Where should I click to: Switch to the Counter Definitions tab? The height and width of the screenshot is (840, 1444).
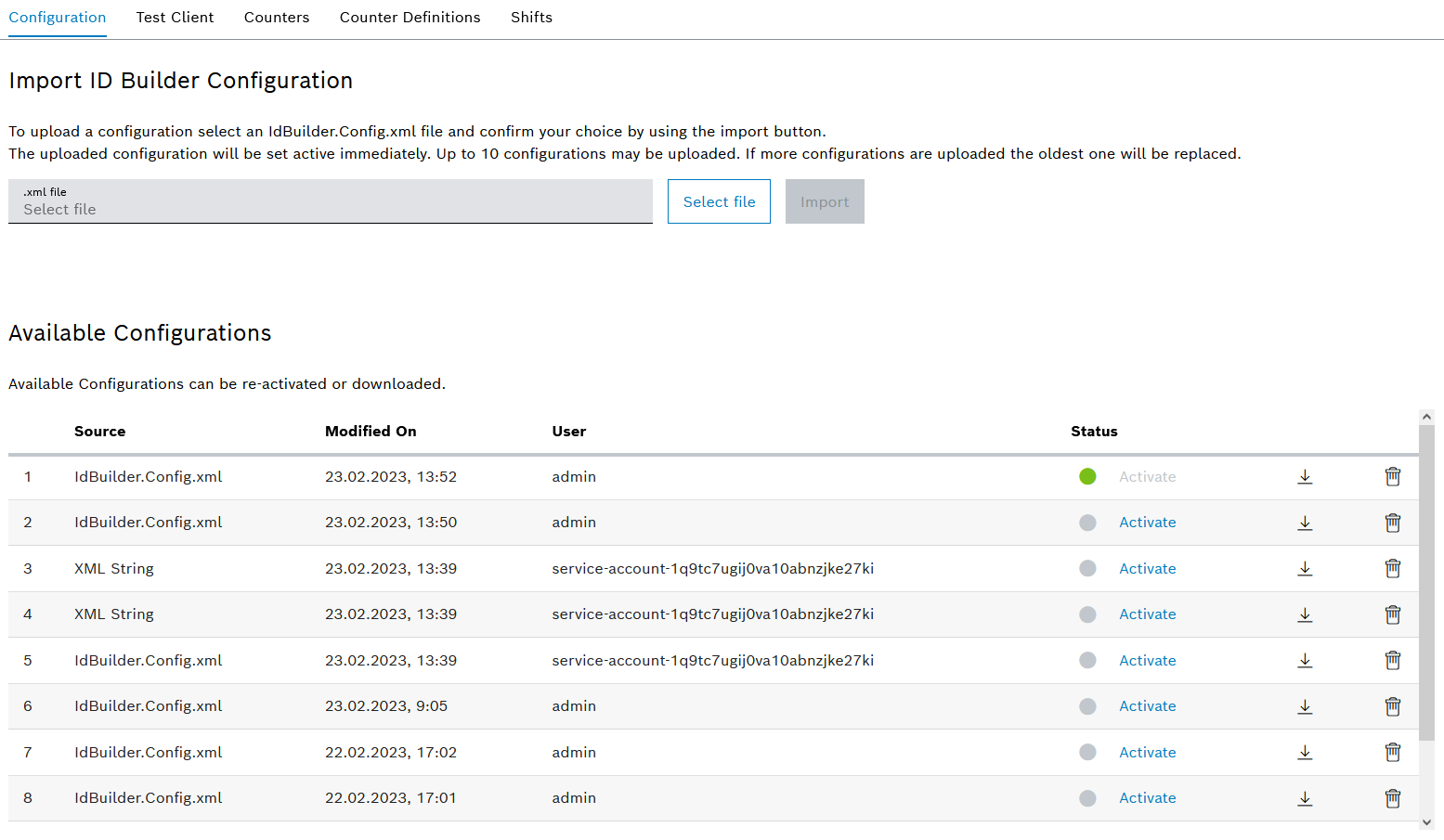point(410,18)
